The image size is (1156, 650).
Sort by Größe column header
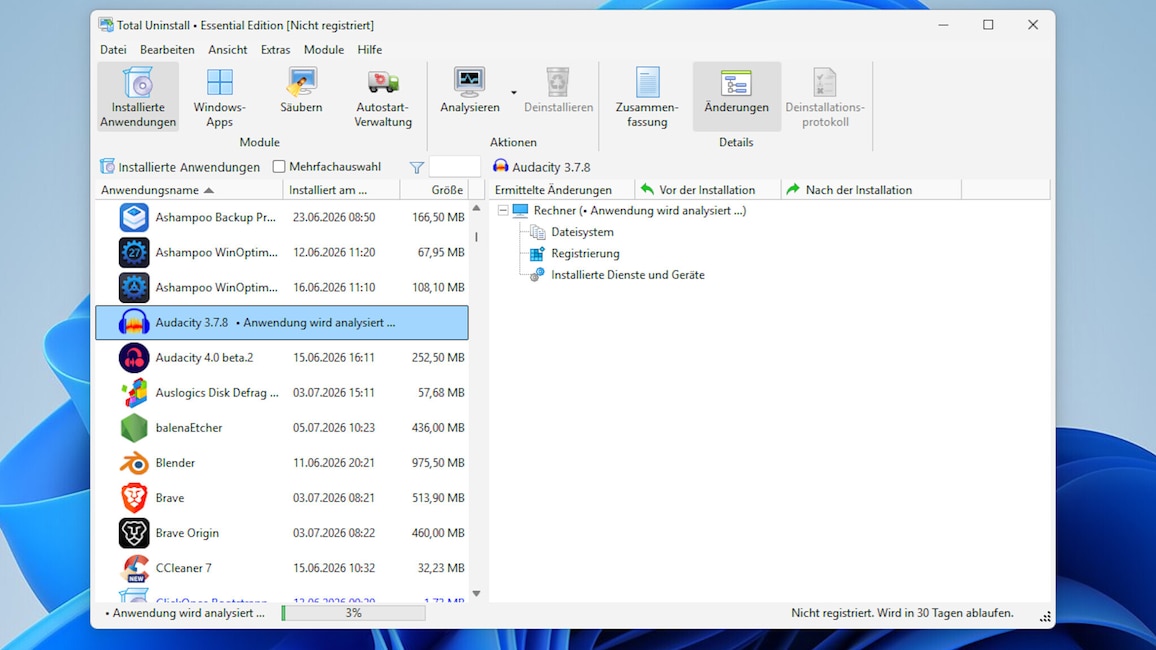pos(434,190)
